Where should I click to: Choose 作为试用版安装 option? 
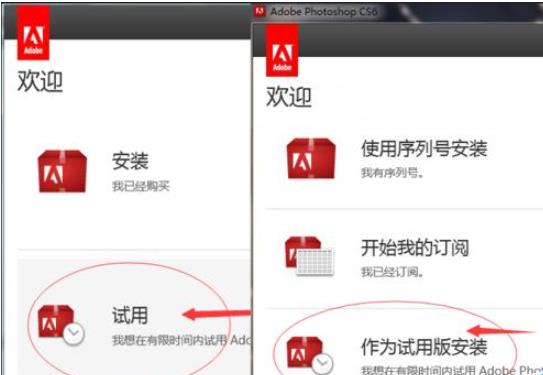coord(424,347)
